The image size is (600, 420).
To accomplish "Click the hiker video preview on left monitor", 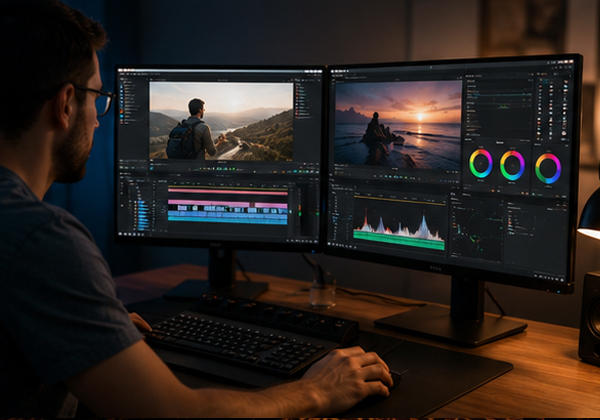I will click(221, 121).
